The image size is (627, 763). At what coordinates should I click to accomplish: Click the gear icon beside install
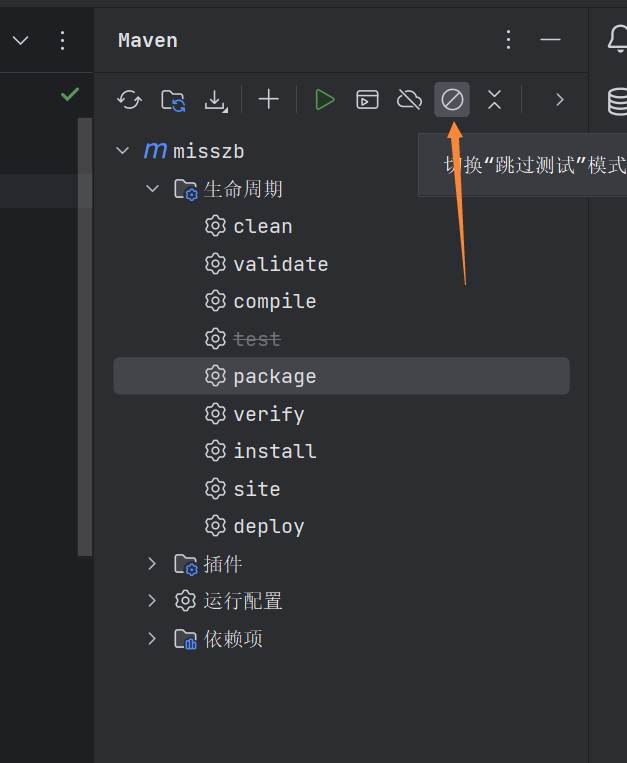pyautogui.click(x=215, y=451)
